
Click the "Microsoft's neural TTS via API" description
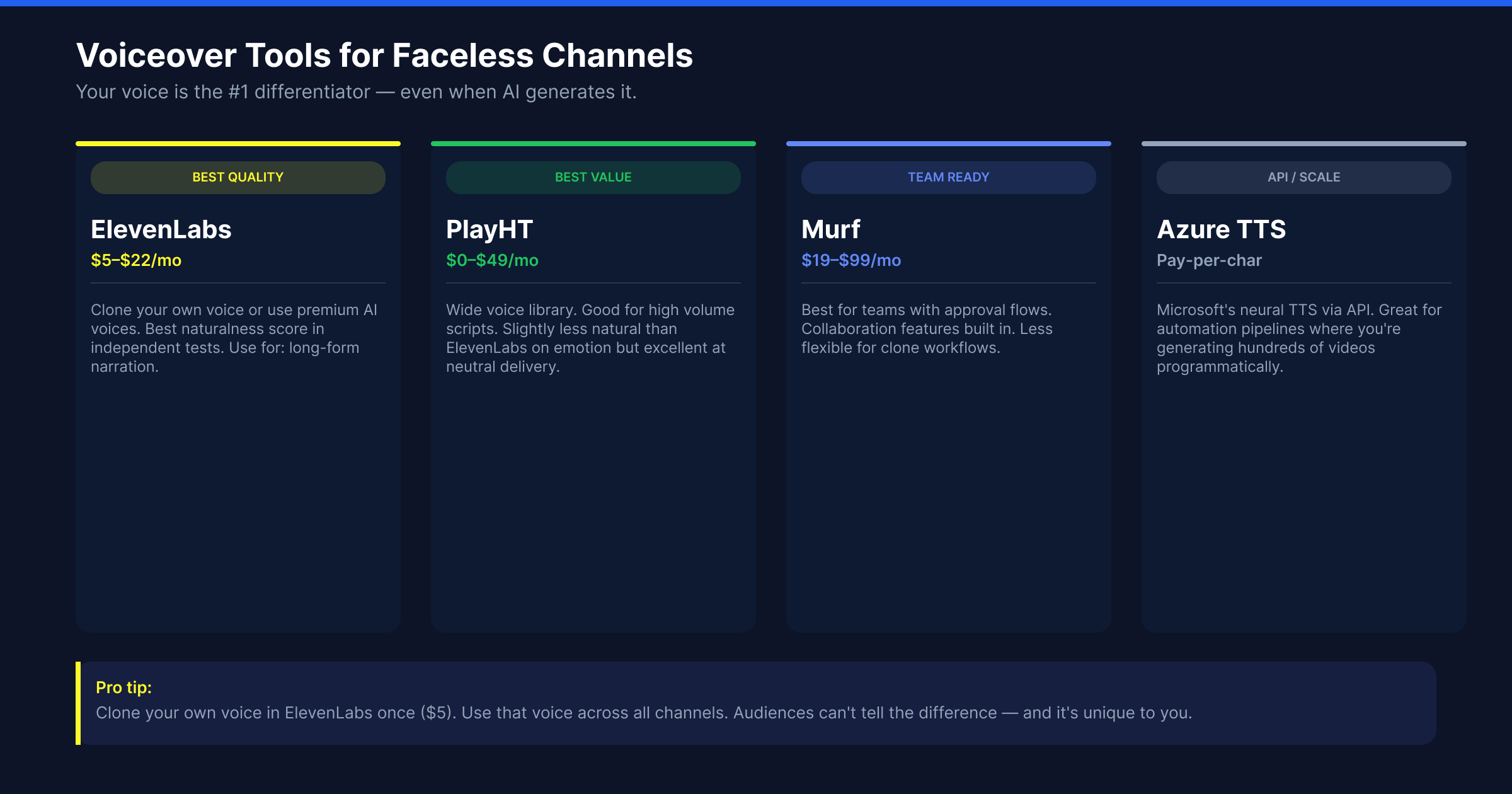(1299, 338)
